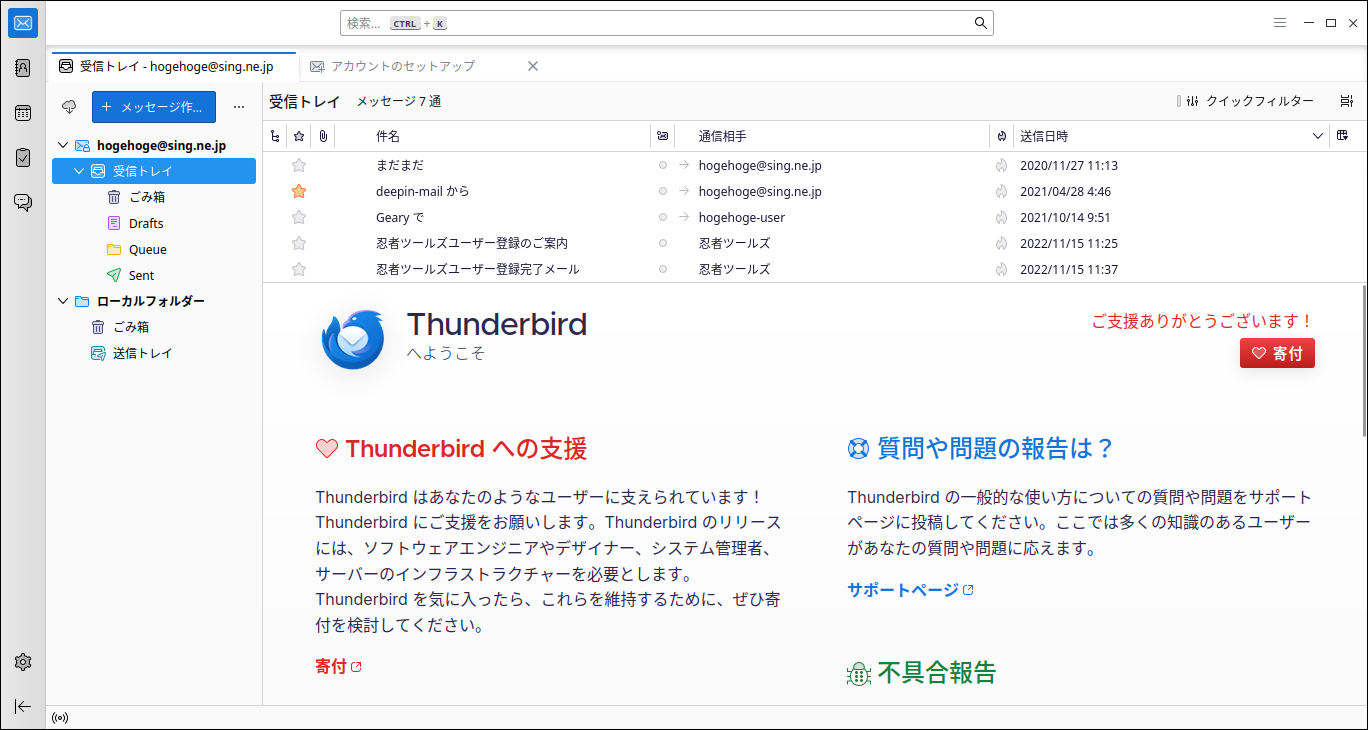
Task: Unstar the 'deepin-mail から' message
Action: pyautogui.click(x=299, y=191)
